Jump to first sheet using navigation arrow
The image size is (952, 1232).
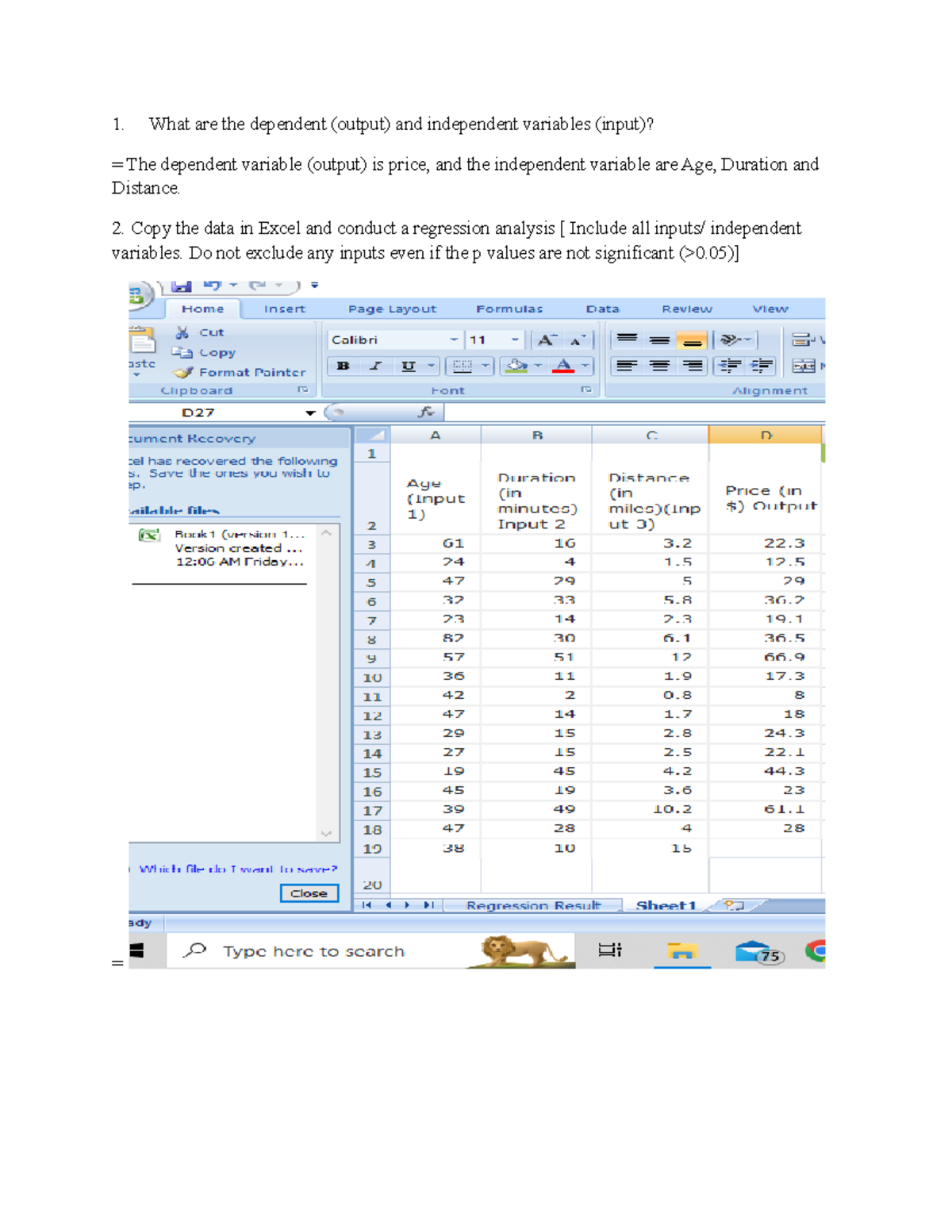tap(367, 905)
